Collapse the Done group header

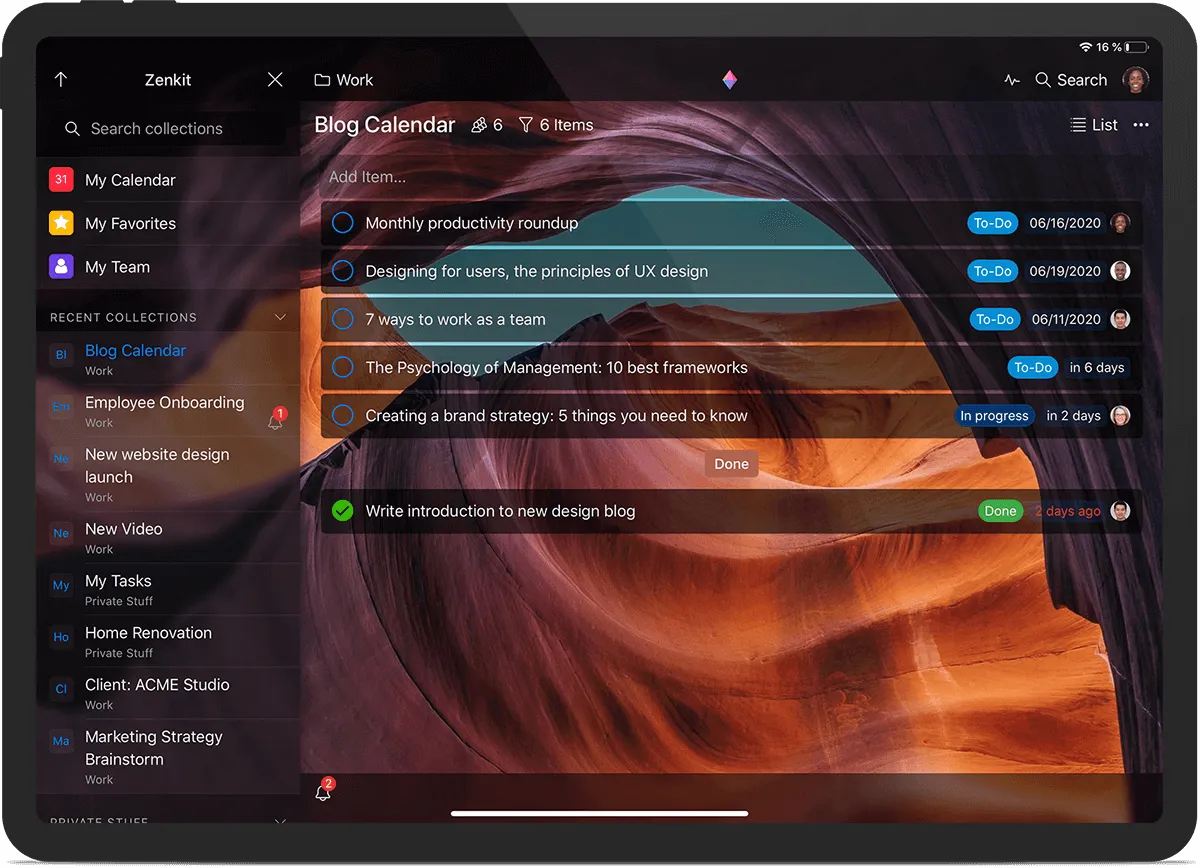[731, 463]
